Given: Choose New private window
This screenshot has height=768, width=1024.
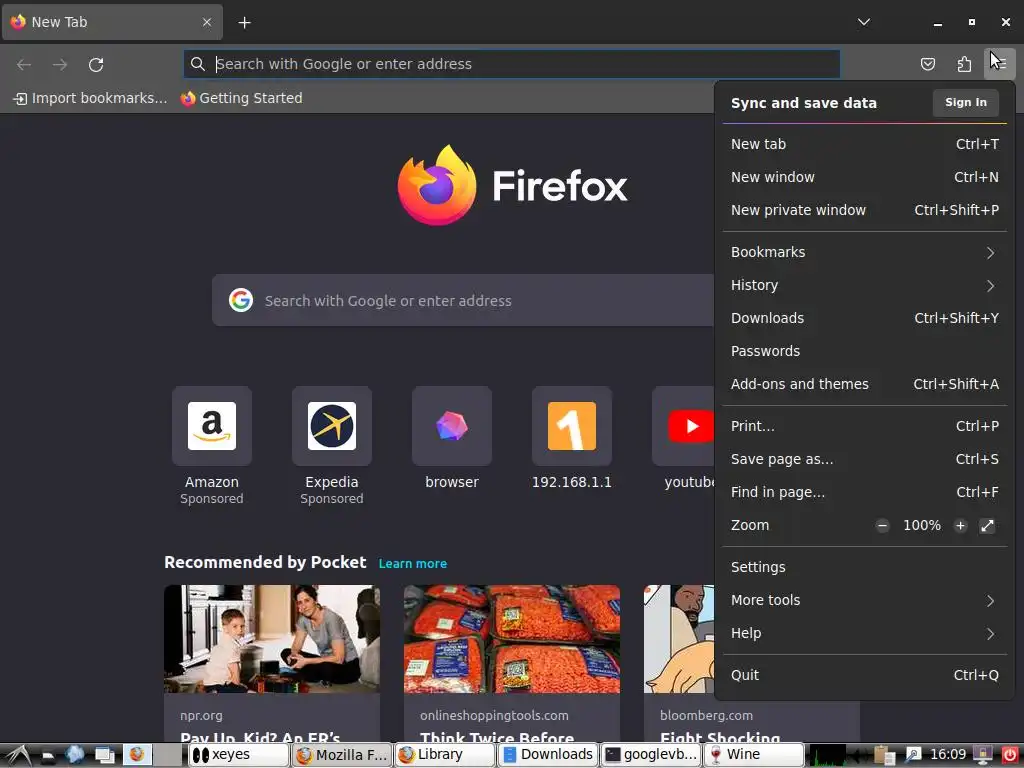Looking at the screenshot, I should tap(864, 210).
